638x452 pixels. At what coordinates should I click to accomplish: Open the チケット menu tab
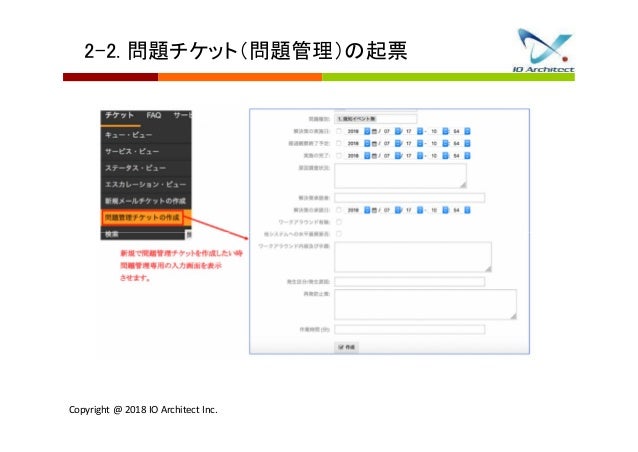coord(120,116)
